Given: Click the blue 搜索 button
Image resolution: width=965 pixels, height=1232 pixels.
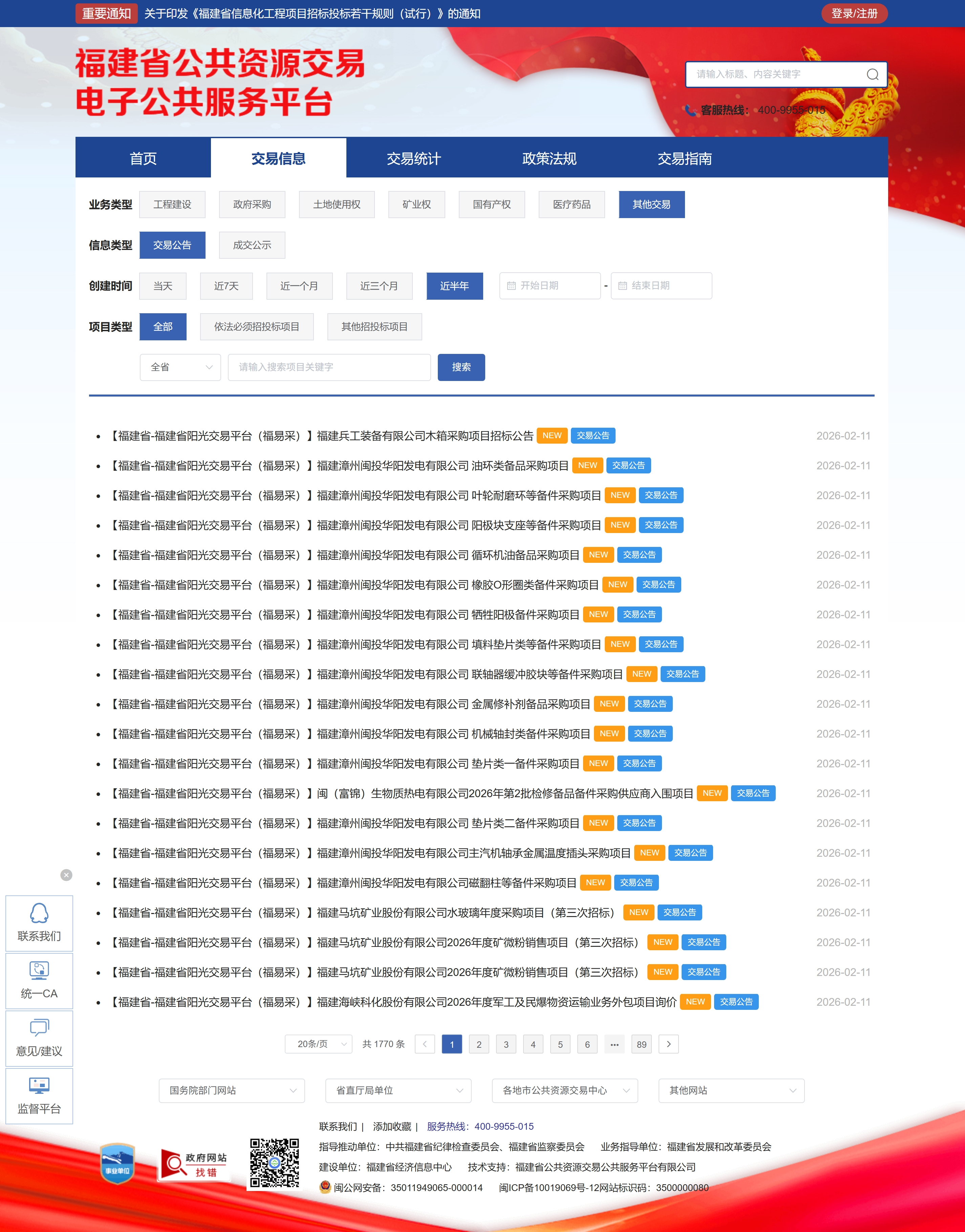Looking at the screenshot, I should pos(461,367).
